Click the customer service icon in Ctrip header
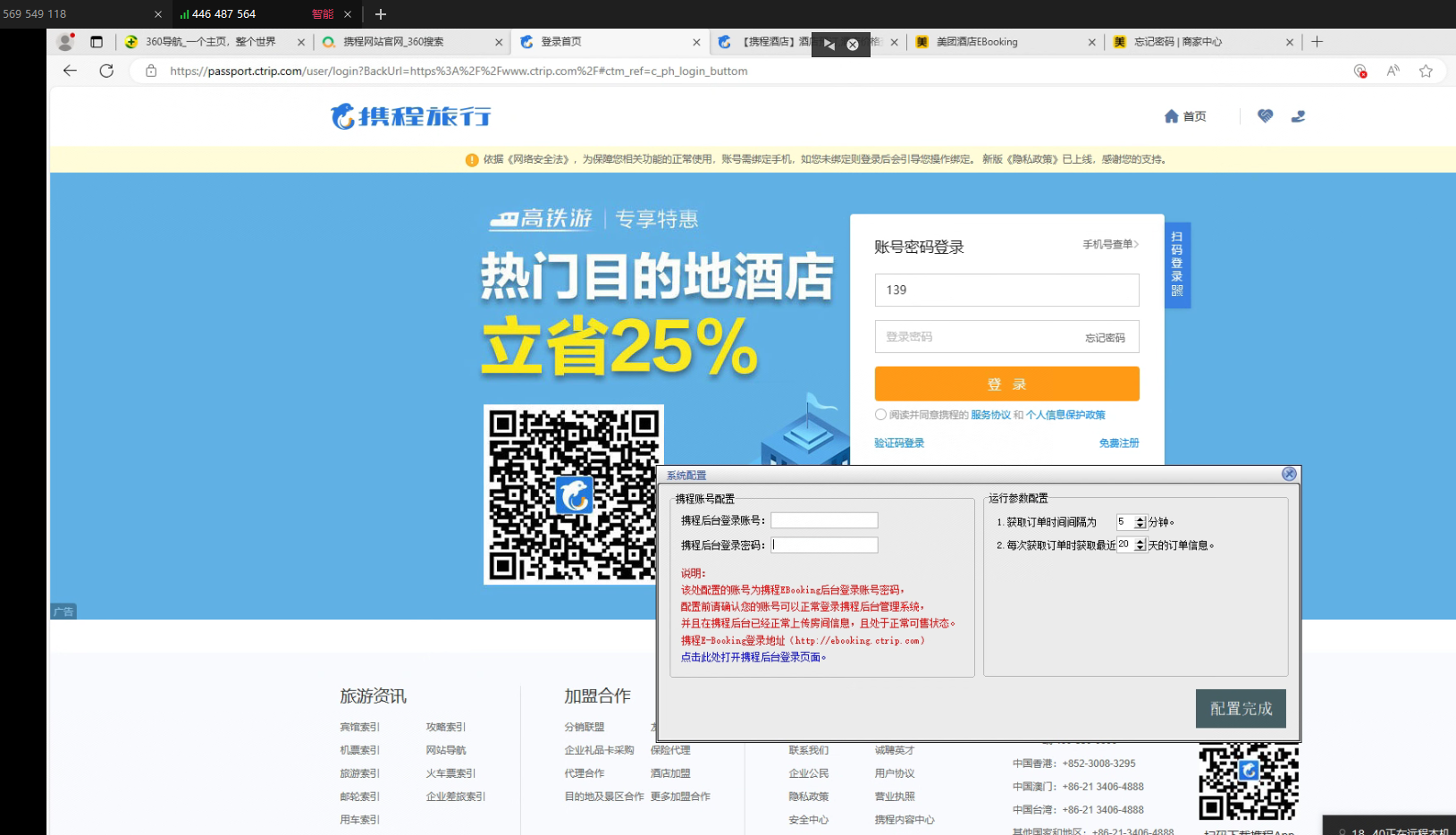Screen dimensions: 1456x835 click(x=1298, y=116)
